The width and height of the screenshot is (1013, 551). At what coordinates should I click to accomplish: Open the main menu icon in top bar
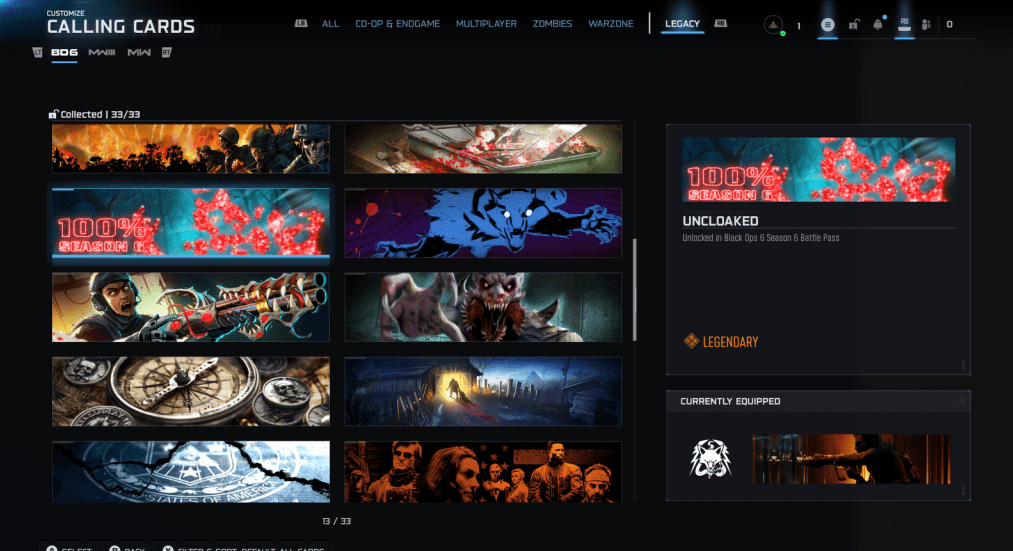pyautogui.click(x=827, y=25)
